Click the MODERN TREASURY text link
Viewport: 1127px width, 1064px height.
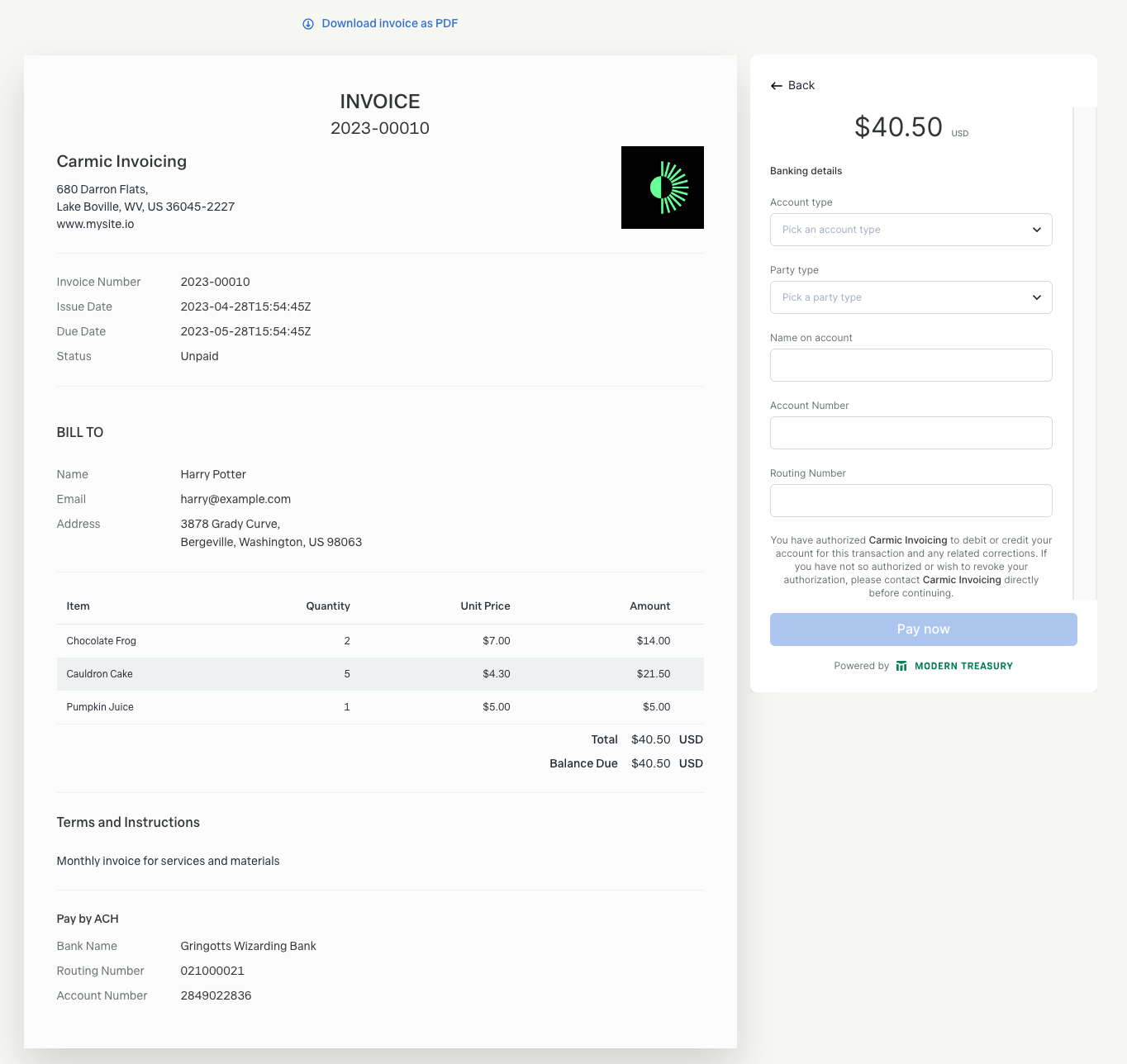click(963, 665)
